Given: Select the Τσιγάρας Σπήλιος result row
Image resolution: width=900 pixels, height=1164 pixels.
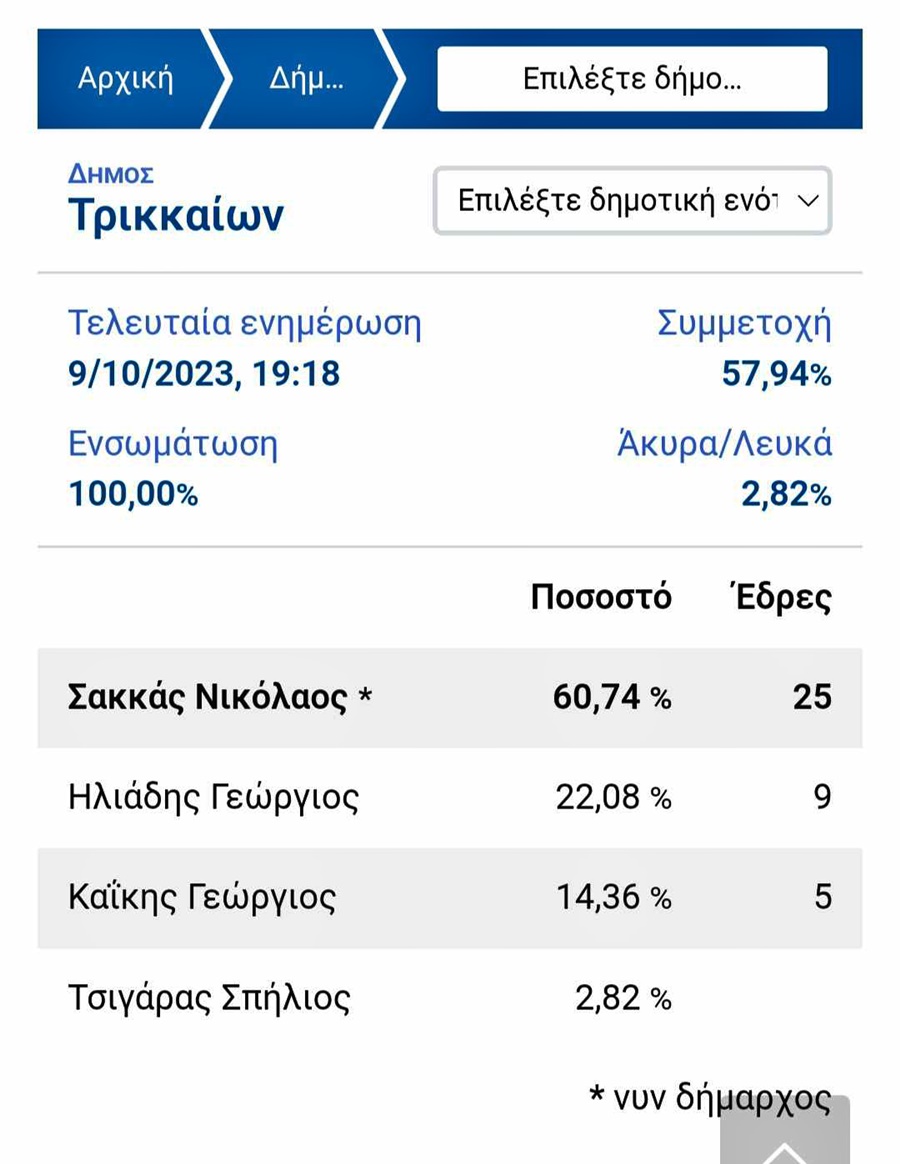Looking at the screenshot, I should (x=450, y=998).
